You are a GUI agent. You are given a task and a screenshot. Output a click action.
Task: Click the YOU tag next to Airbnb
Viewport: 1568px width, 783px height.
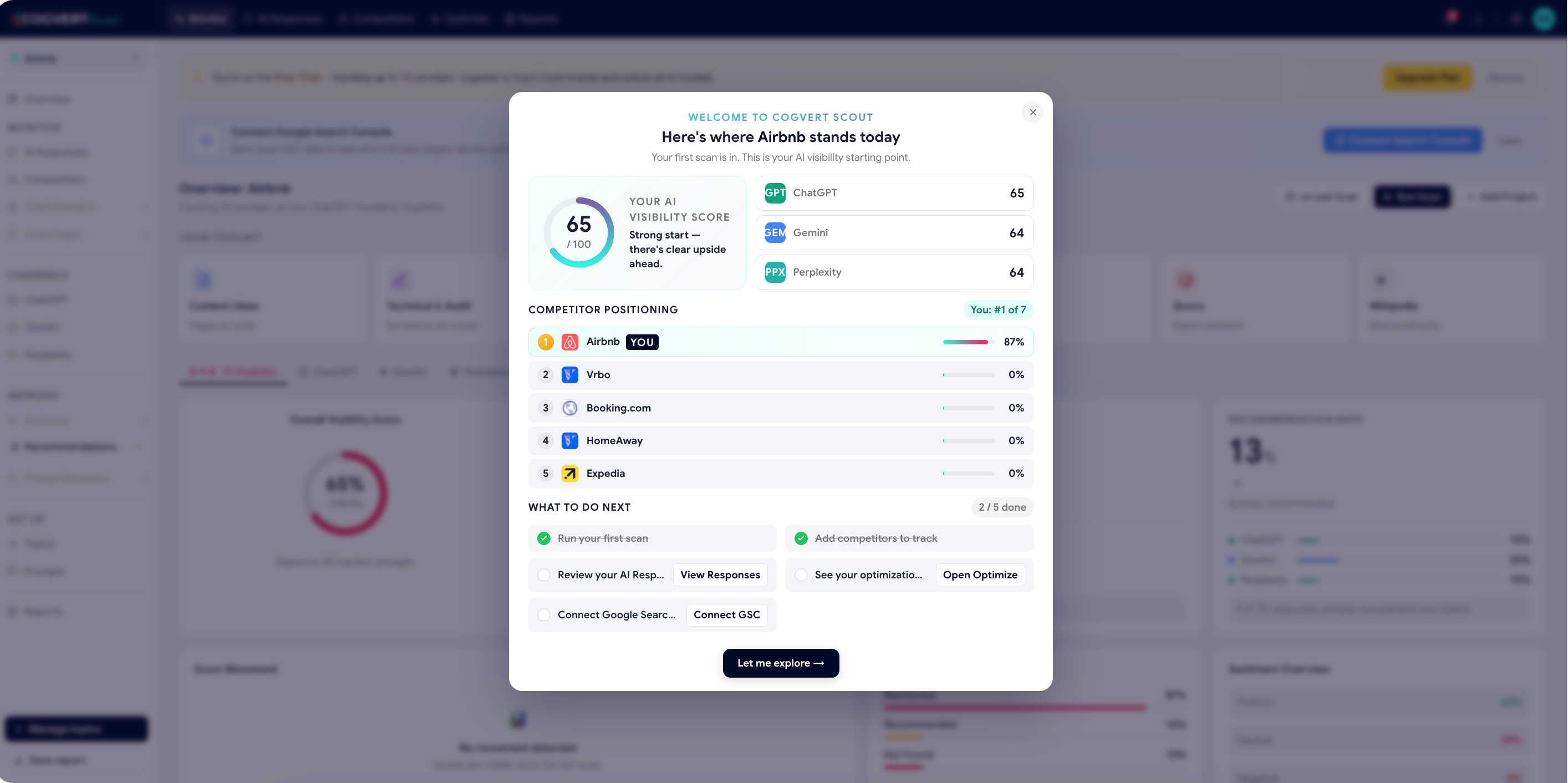click(642, 342)
